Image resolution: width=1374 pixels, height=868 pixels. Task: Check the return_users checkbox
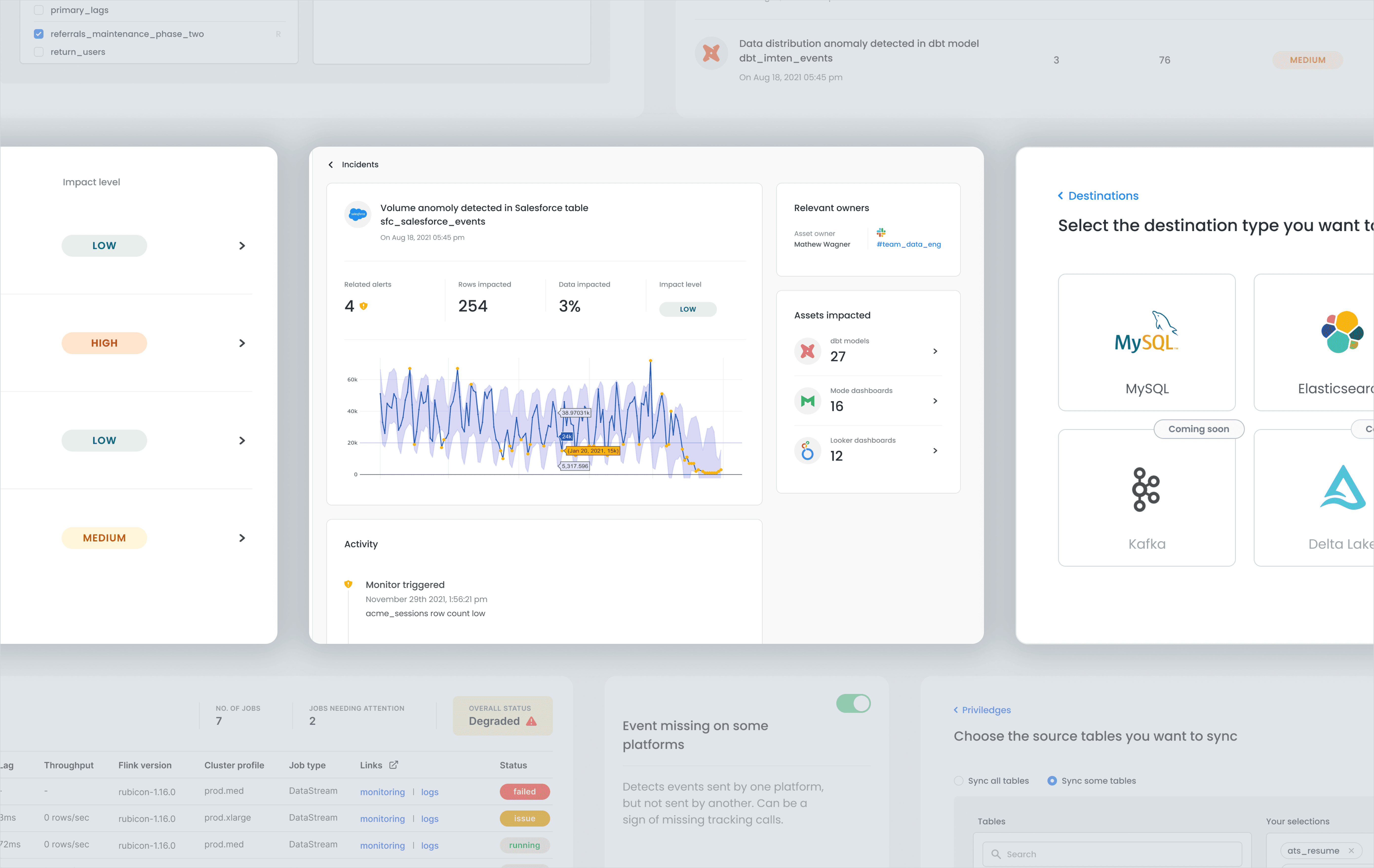click(x=39, y=52)
